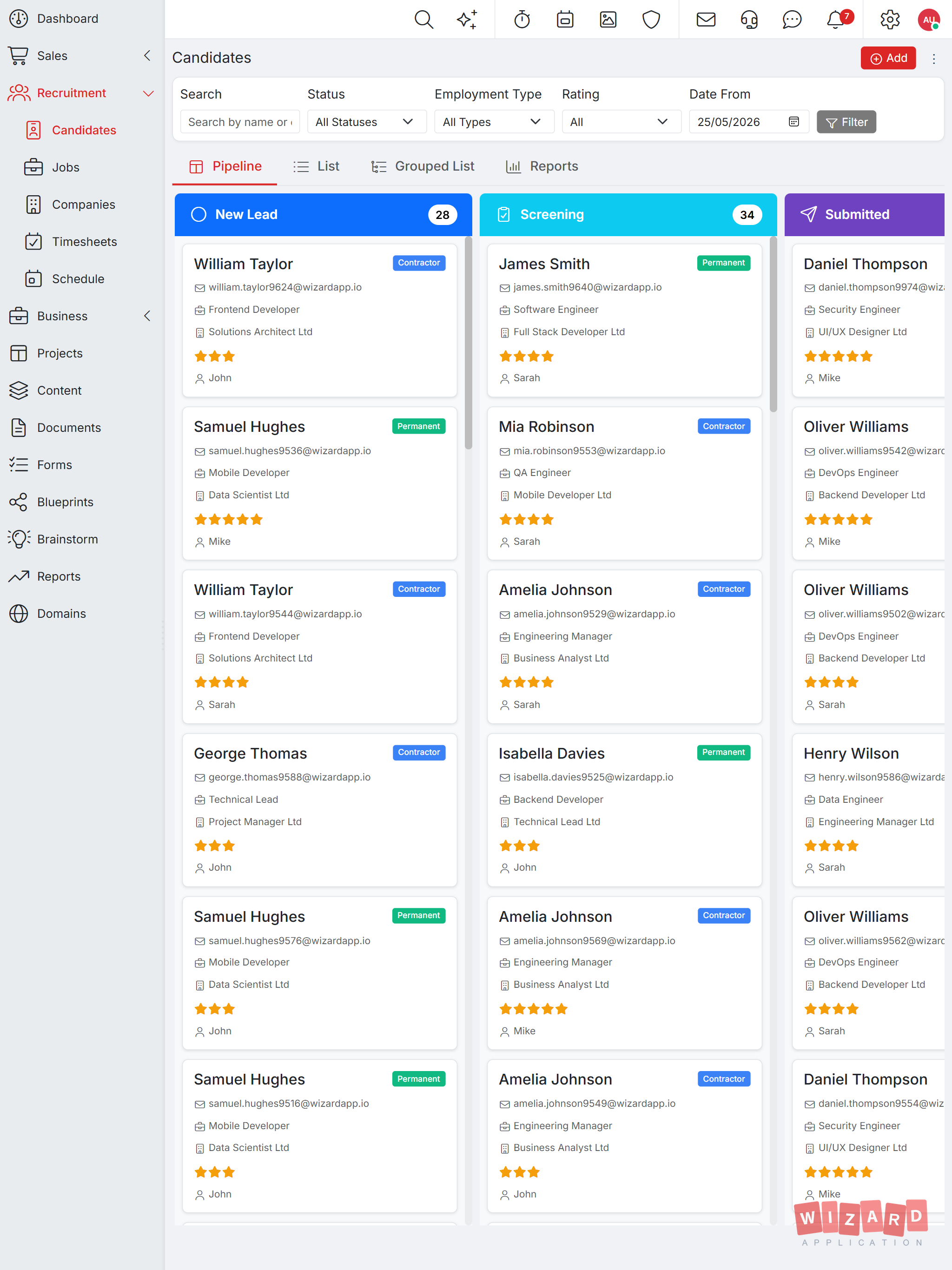The width and height of the screenshot is (952, 1270).
Task: Click the Screening column scrollbar
Action: pos(773,324)
